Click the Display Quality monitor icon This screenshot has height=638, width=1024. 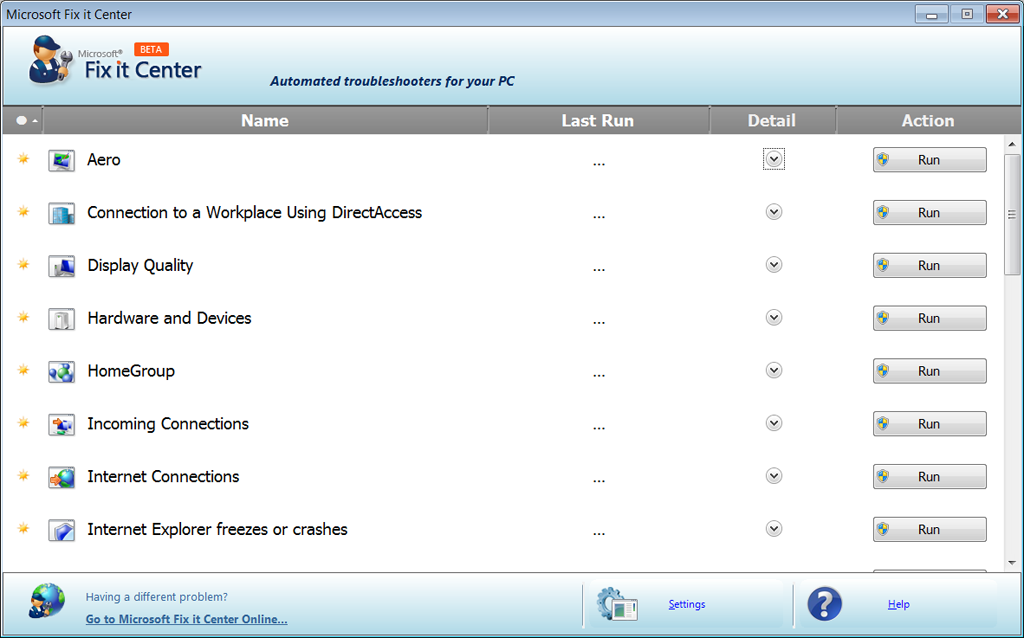(61, 266)
